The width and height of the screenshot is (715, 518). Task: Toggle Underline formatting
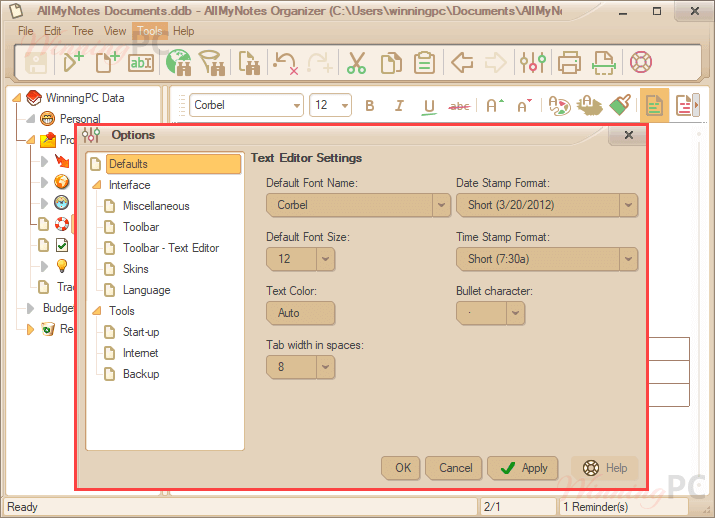tap(429, 107)
